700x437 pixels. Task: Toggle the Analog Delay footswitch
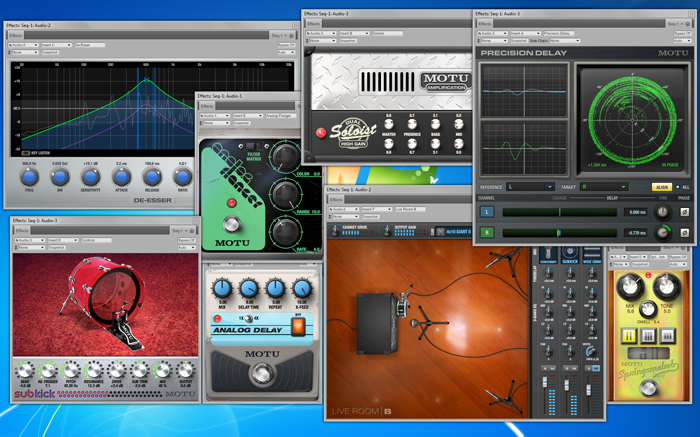click(x=262, y=373)
